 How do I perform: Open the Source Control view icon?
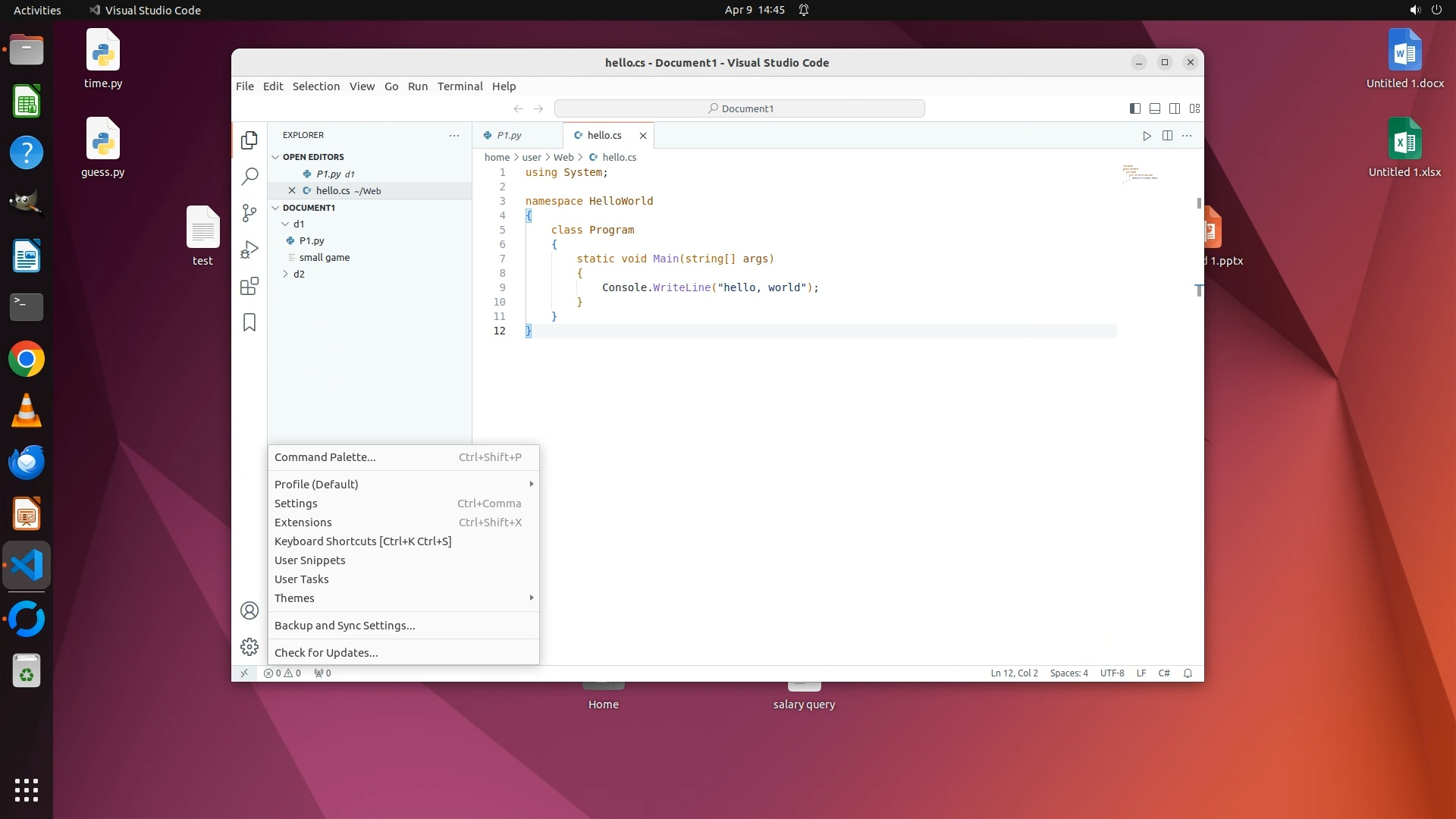coord(249,213)
